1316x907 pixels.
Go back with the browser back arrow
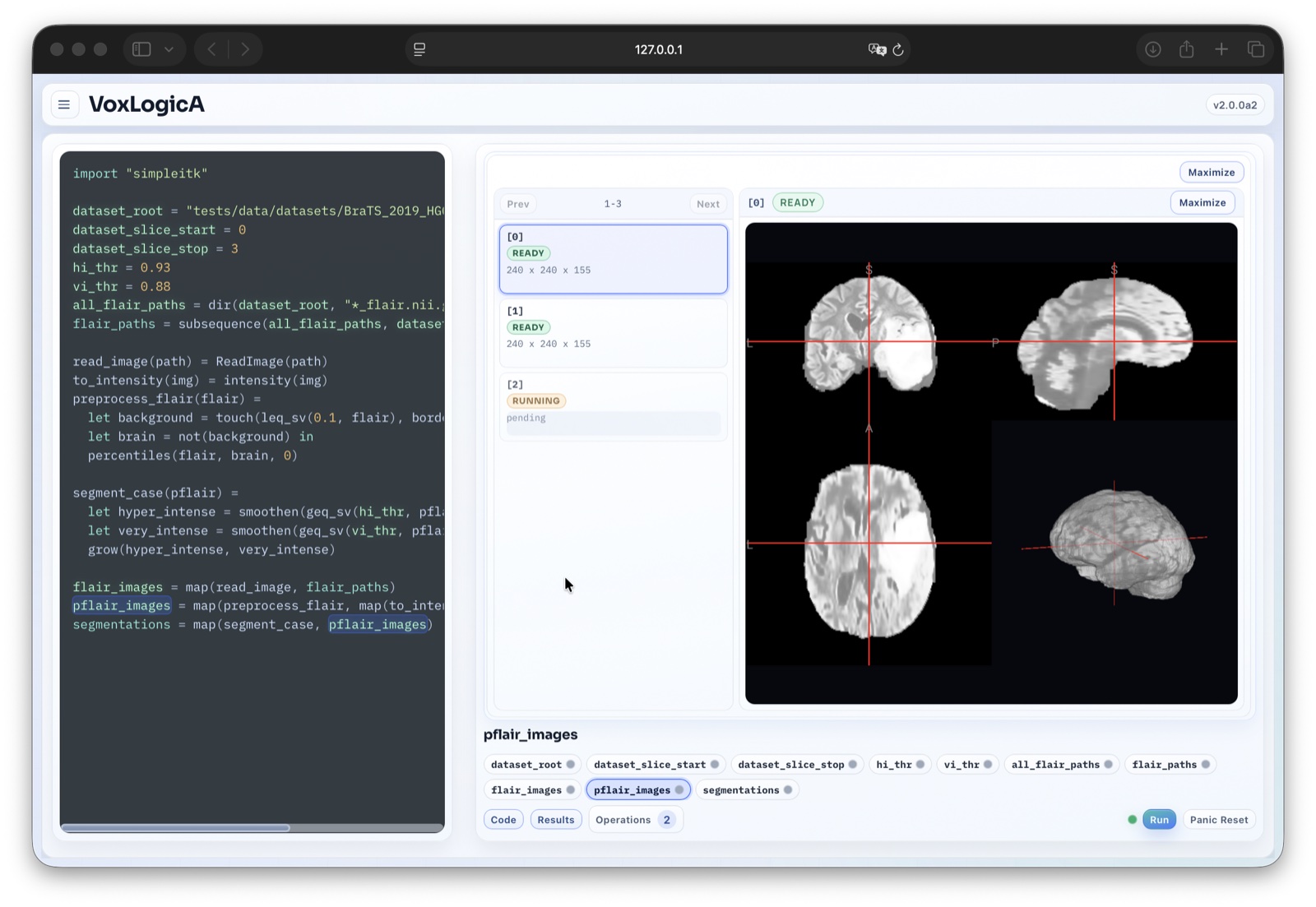tap(211, 49)
